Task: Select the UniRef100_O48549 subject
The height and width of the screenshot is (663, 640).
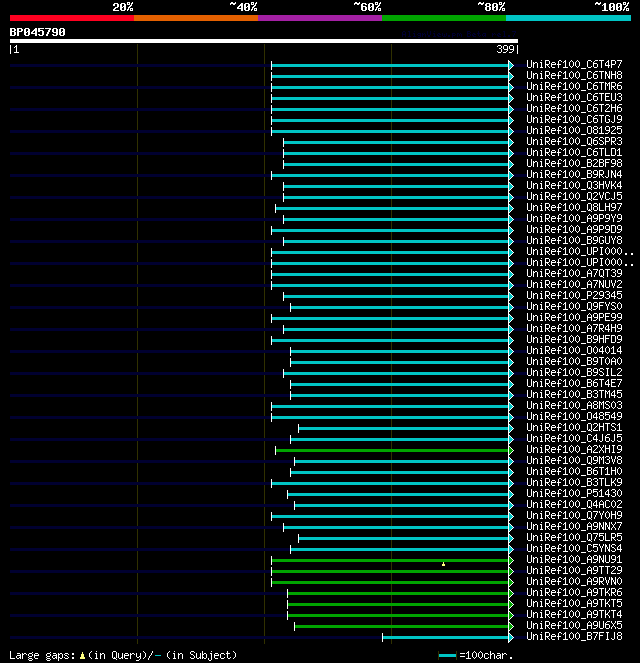Action: click(574, 416)
